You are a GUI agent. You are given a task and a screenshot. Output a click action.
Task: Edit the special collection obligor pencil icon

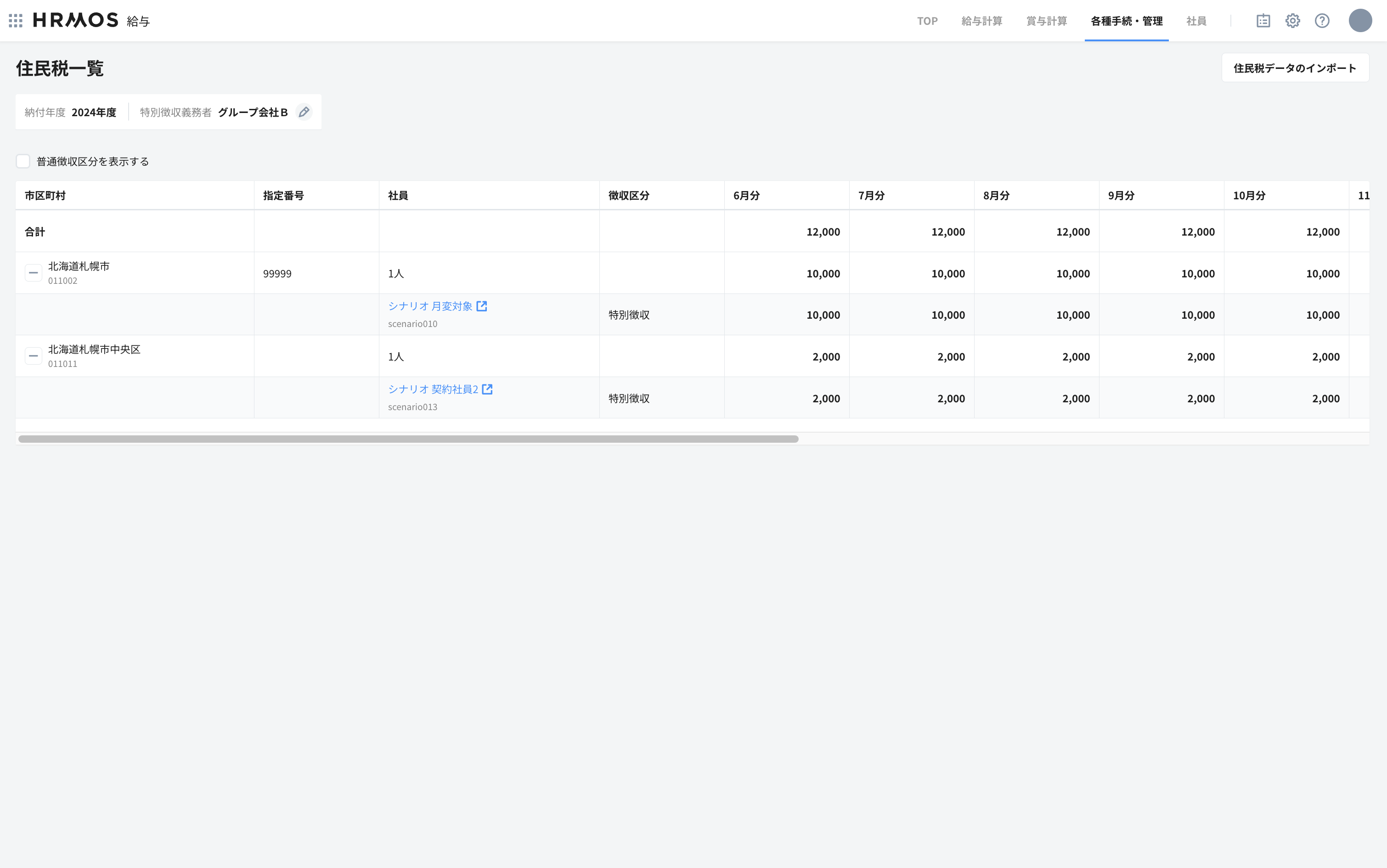tap(304, 112)
